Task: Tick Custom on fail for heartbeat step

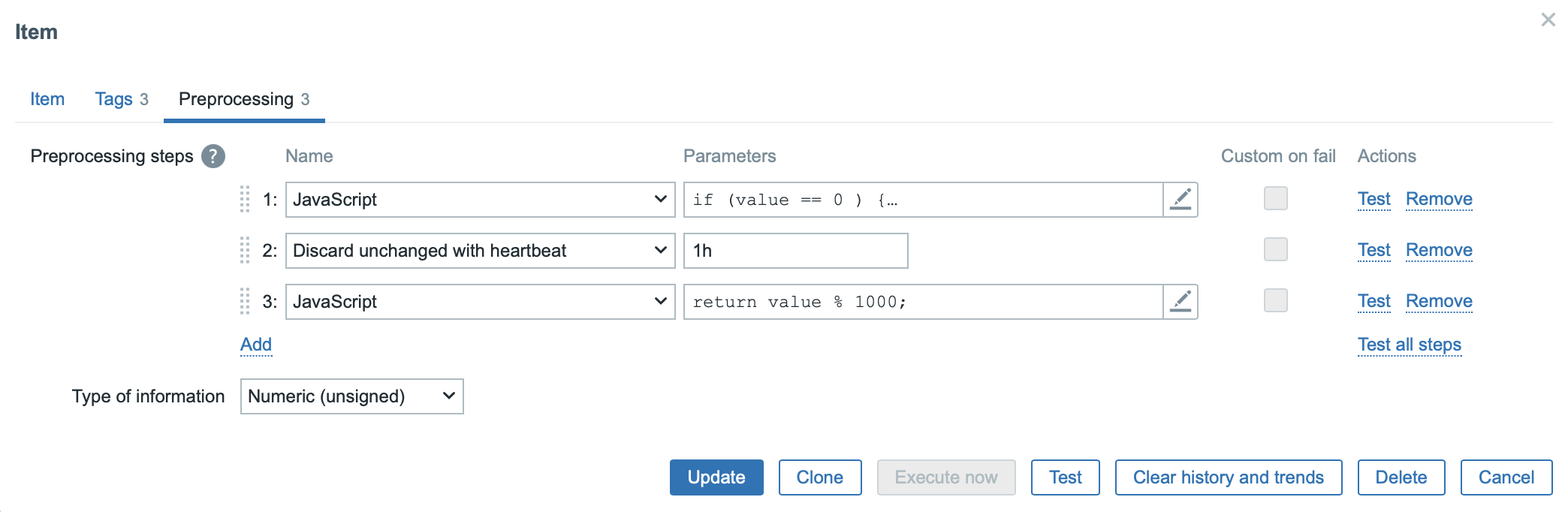Action: pos(1276,249)
